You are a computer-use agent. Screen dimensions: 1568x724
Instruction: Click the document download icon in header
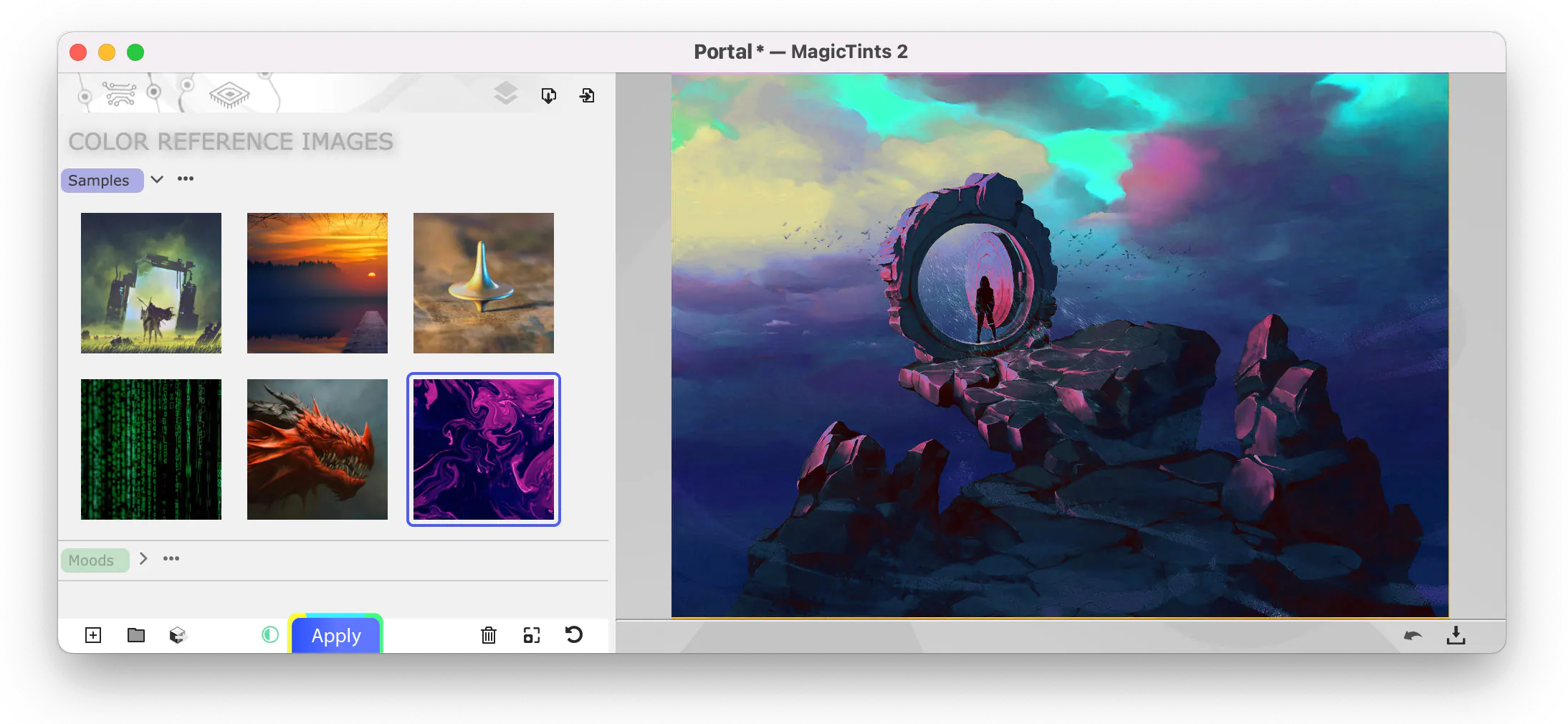coord(549,95)
